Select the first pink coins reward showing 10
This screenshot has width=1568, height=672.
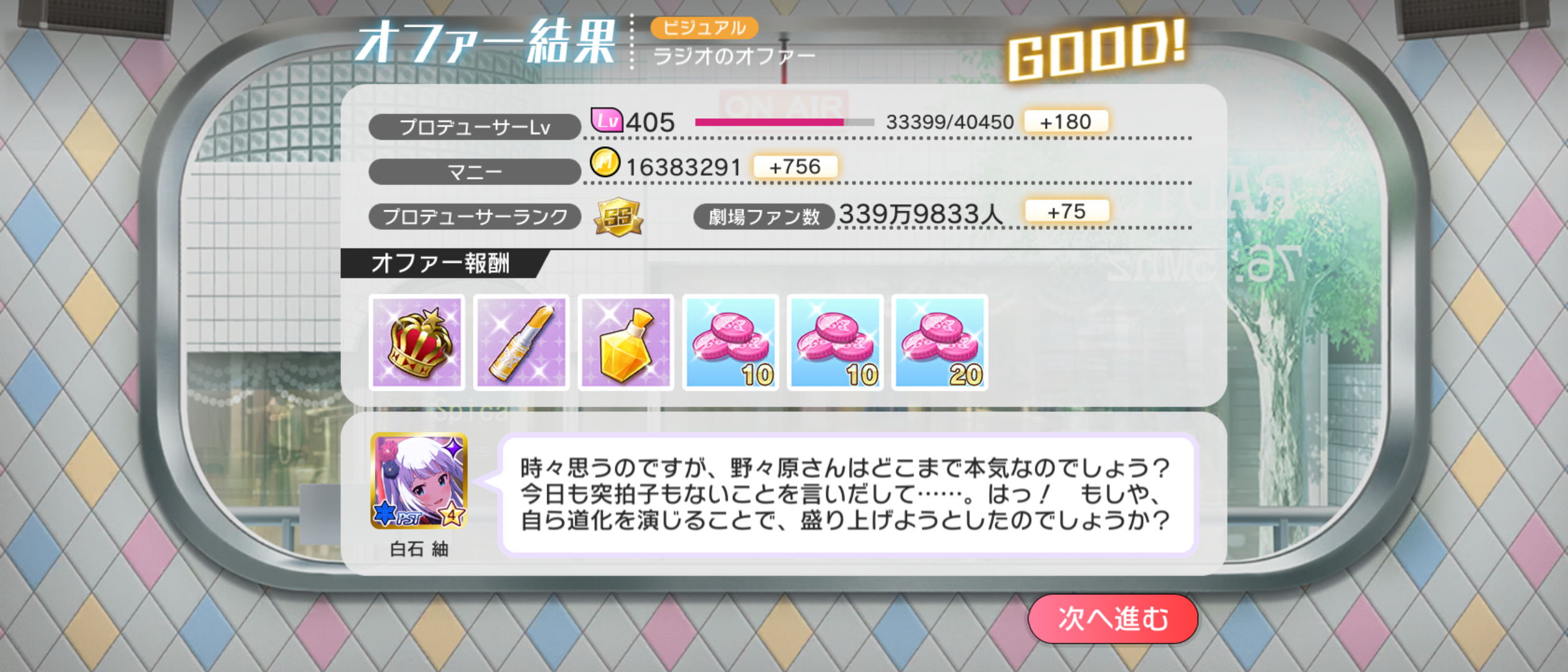730,343
